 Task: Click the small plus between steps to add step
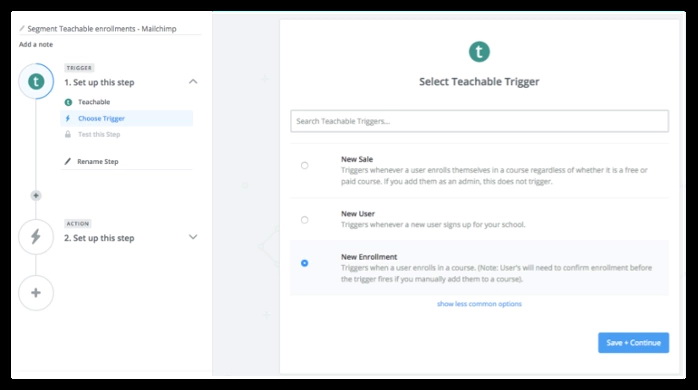pos(36,195)
